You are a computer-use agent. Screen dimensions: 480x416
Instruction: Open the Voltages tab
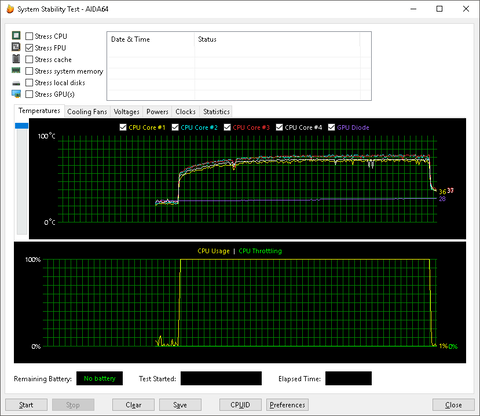pyautogui.click(x=126, y=112)
